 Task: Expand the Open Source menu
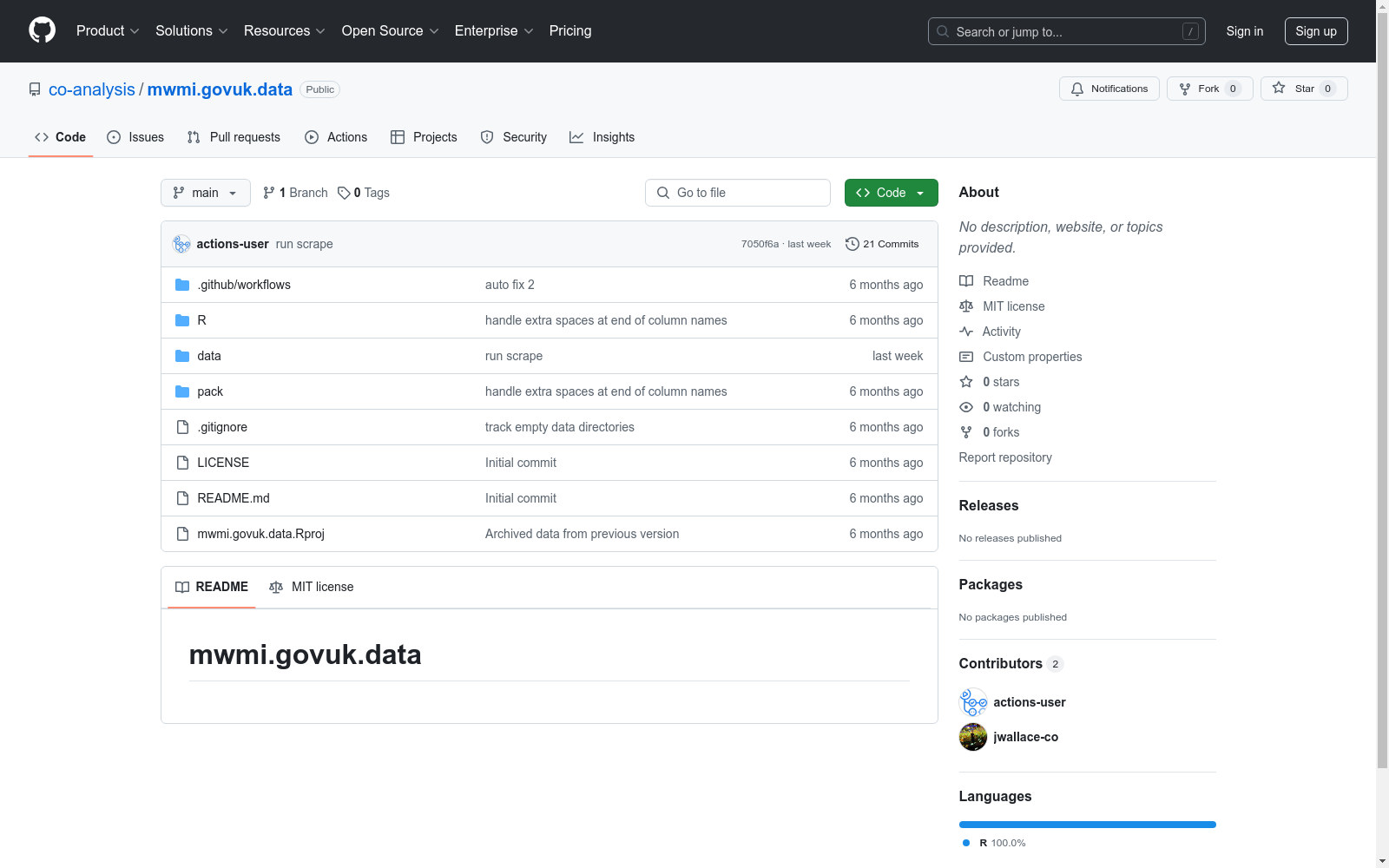tap(390, 31)
